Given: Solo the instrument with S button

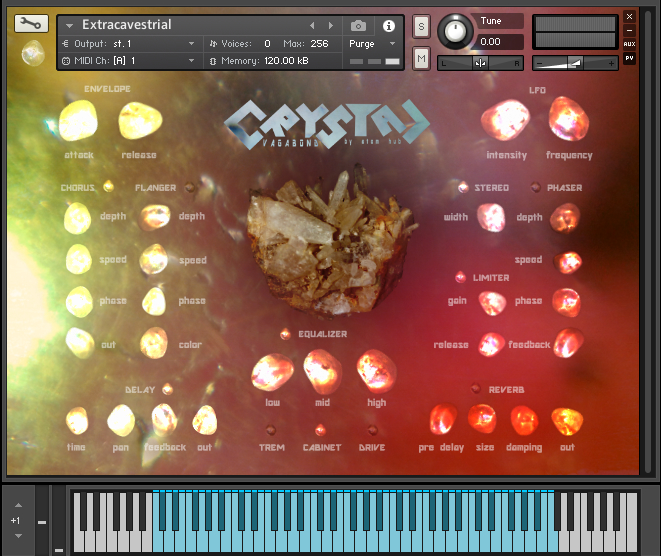Looking at the screenshot, I should coord(421,25).
